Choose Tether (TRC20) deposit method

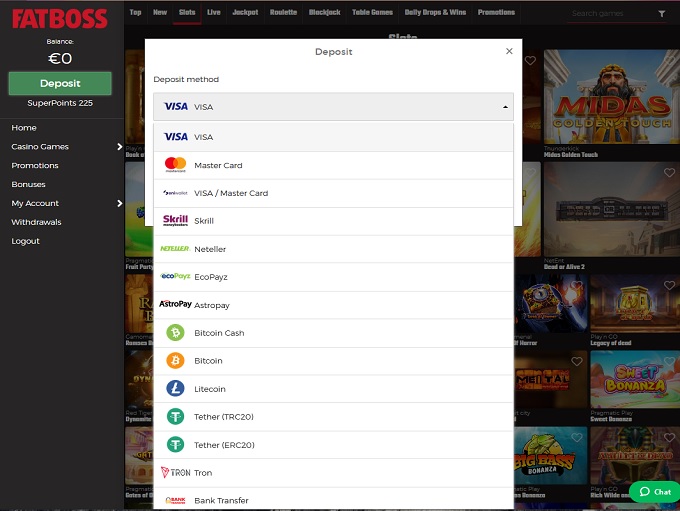pyautogui.click(x=333, y=416)
